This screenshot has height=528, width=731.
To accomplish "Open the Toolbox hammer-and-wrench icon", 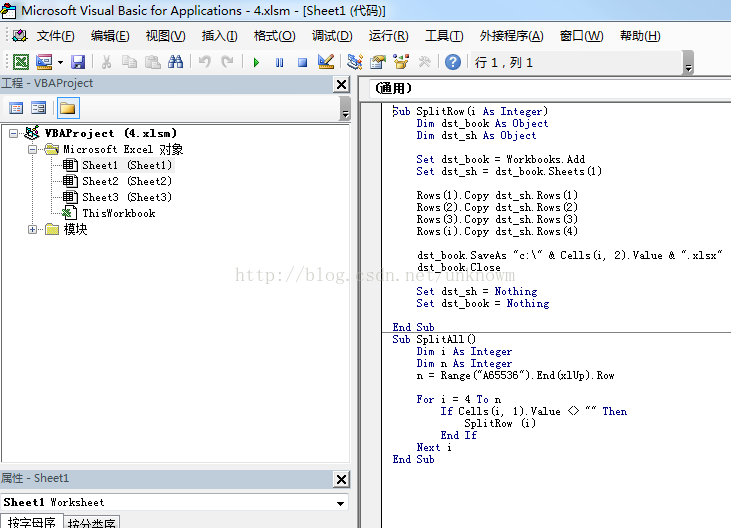I will tap(424, 62).
